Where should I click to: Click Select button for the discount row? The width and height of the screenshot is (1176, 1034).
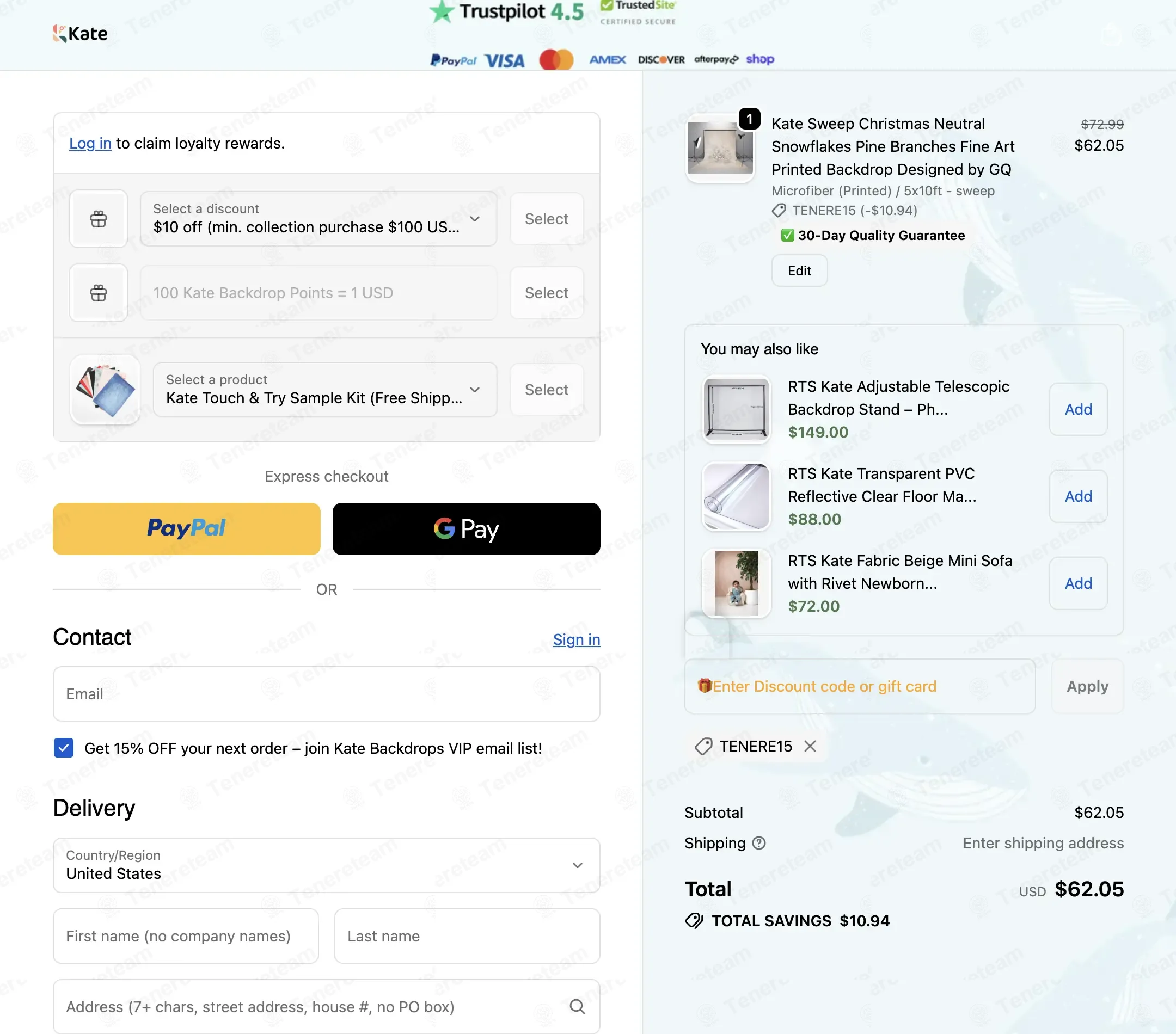coord(547,219)
